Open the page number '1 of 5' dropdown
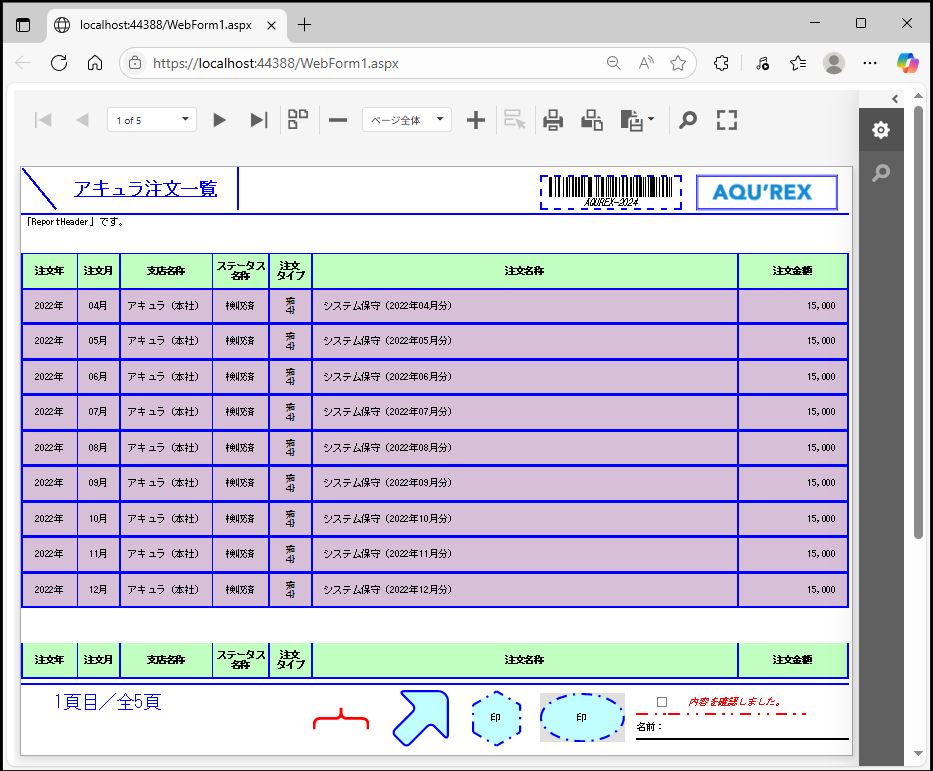This screenshot has height=771, width=933. click(x=152, y=120)
